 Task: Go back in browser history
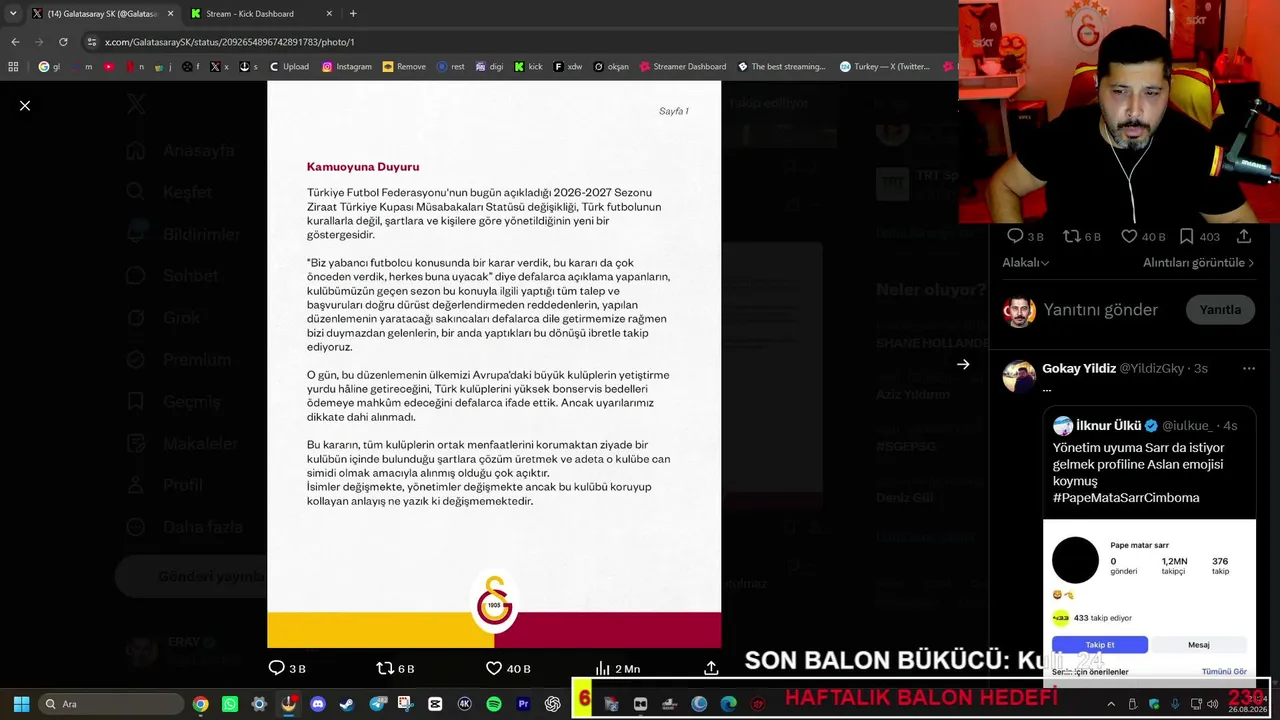[x=15, y=42]
